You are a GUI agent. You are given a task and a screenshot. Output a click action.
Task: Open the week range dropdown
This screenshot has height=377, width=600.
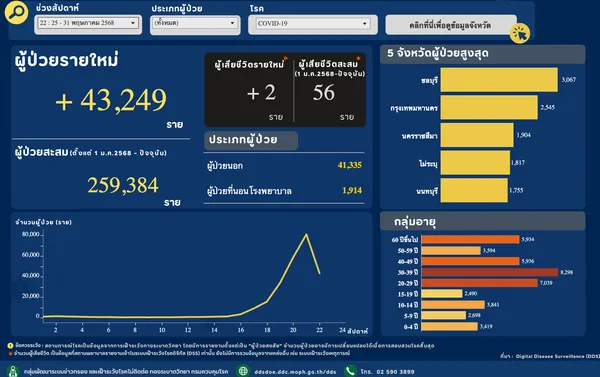[88, 23]
